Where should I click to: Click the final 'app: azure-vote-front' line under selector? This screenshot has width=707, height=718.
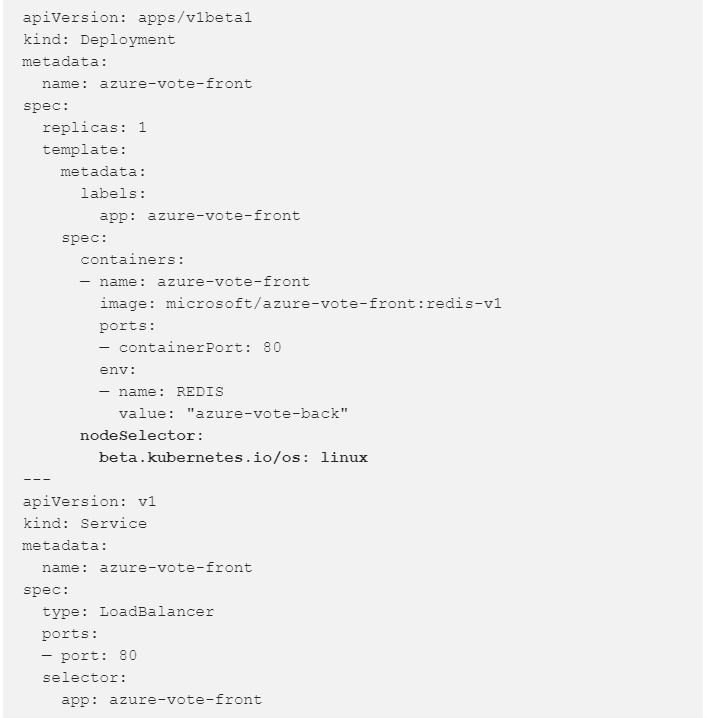pyautogui.click(x=161, y=699)
